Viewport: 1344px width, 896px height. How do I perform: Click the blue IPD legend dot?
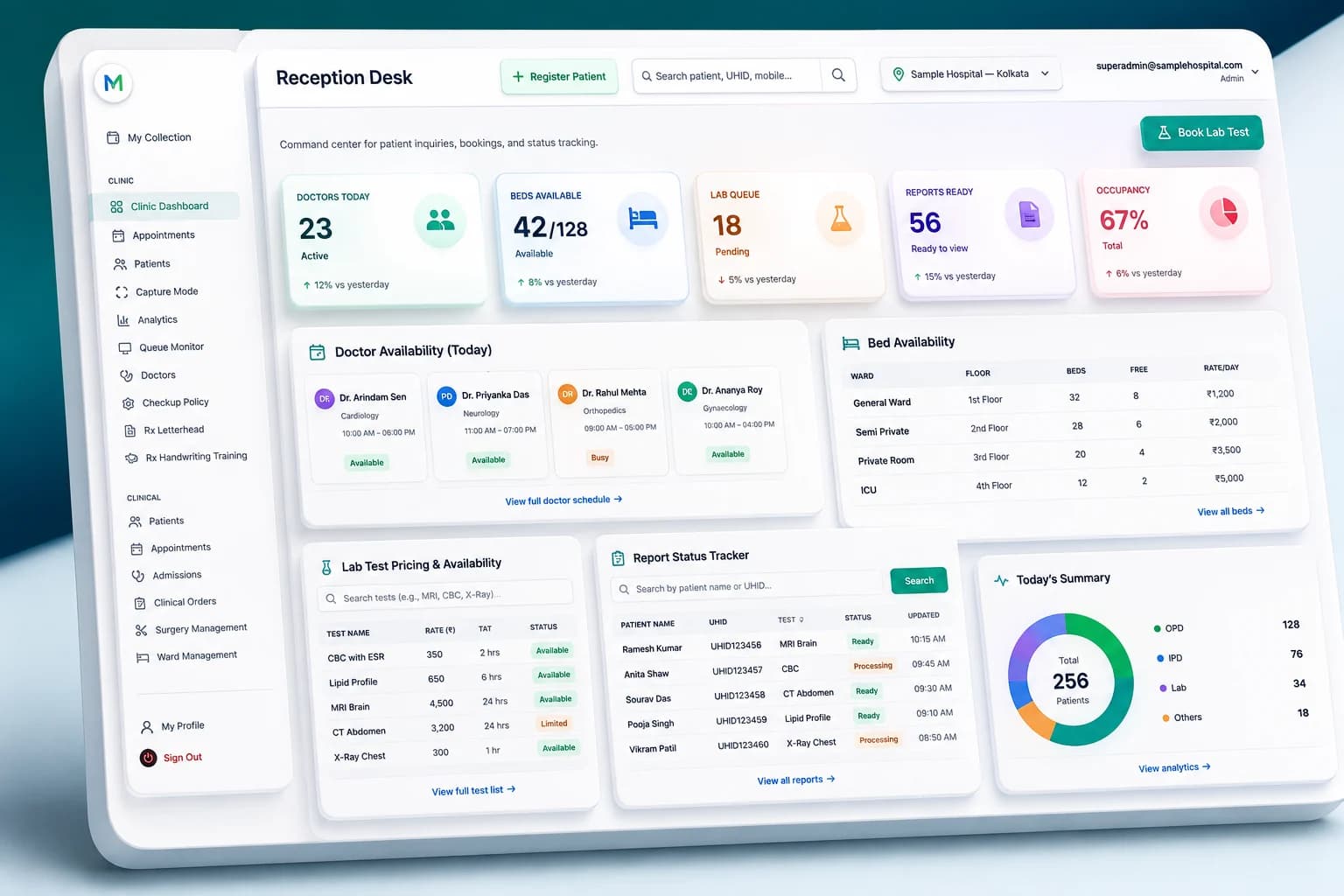1160,658
